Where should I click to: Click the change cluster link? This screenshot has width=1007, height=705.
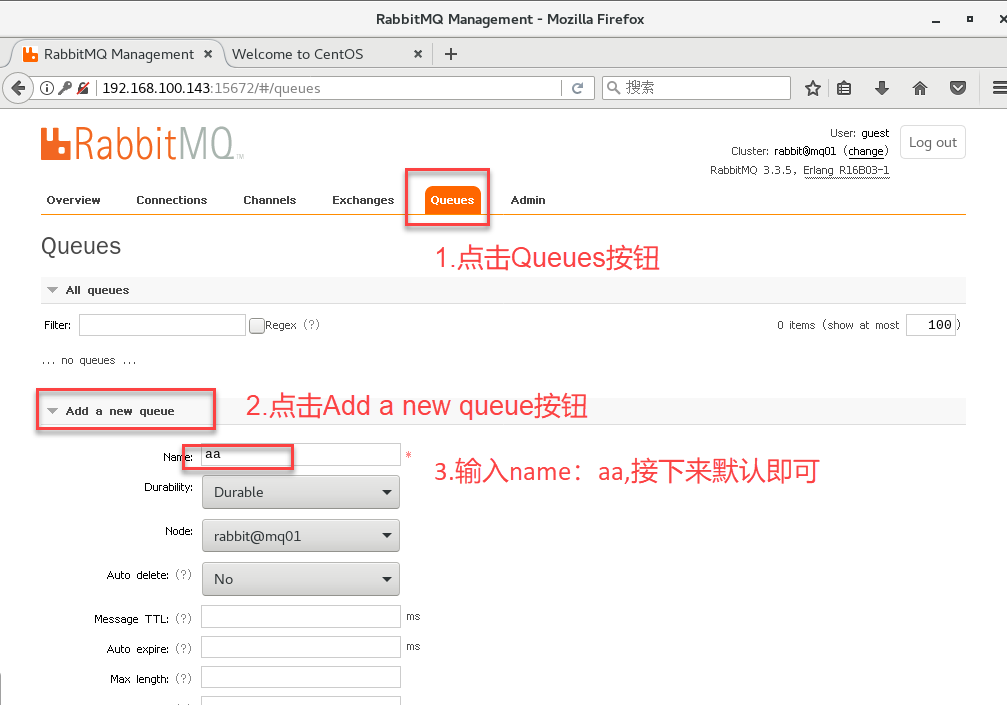[866, 150]
